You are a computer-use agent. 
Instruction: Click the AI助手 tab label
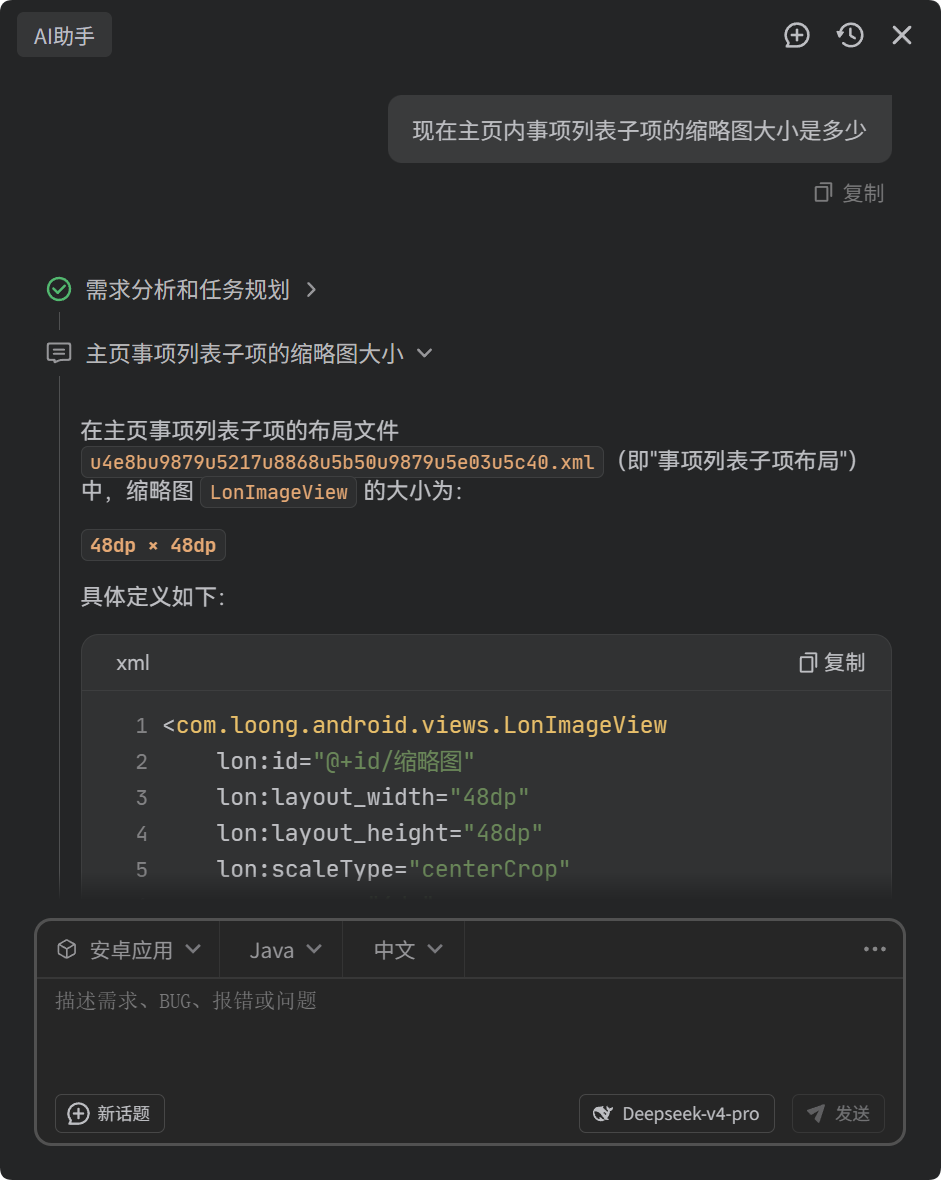[64, 35]
